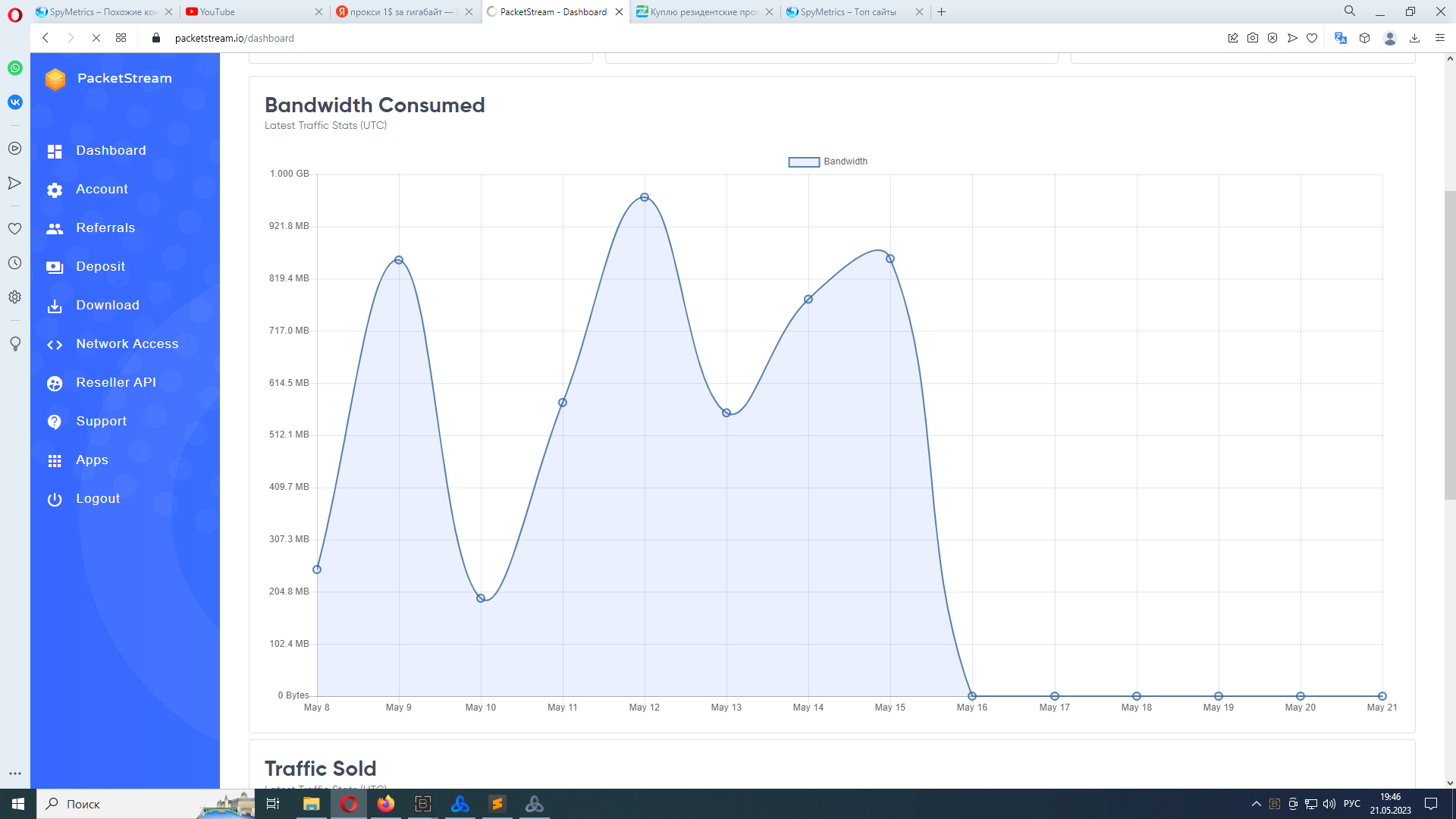
Task: Click the page vertical scrollbar thumb
Action: click(x=1449, y=345)
